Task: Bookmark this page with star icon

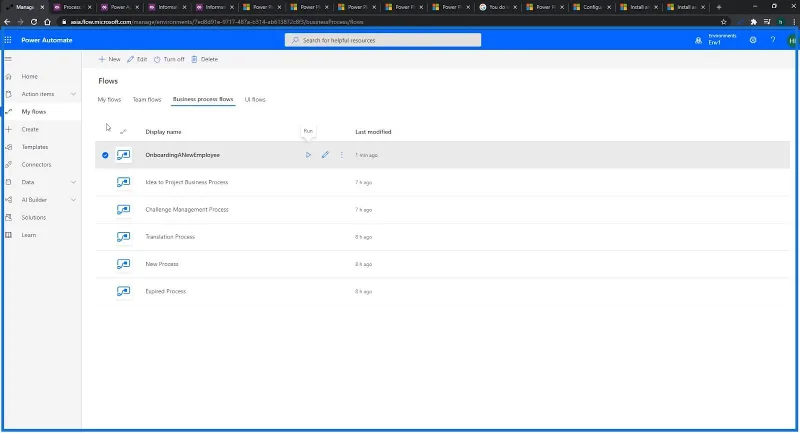Action: (x=723, y=22)
